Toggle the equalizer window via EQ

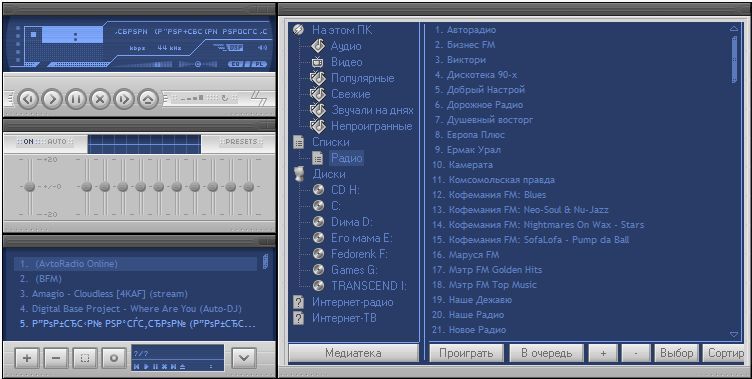(235, 64)
